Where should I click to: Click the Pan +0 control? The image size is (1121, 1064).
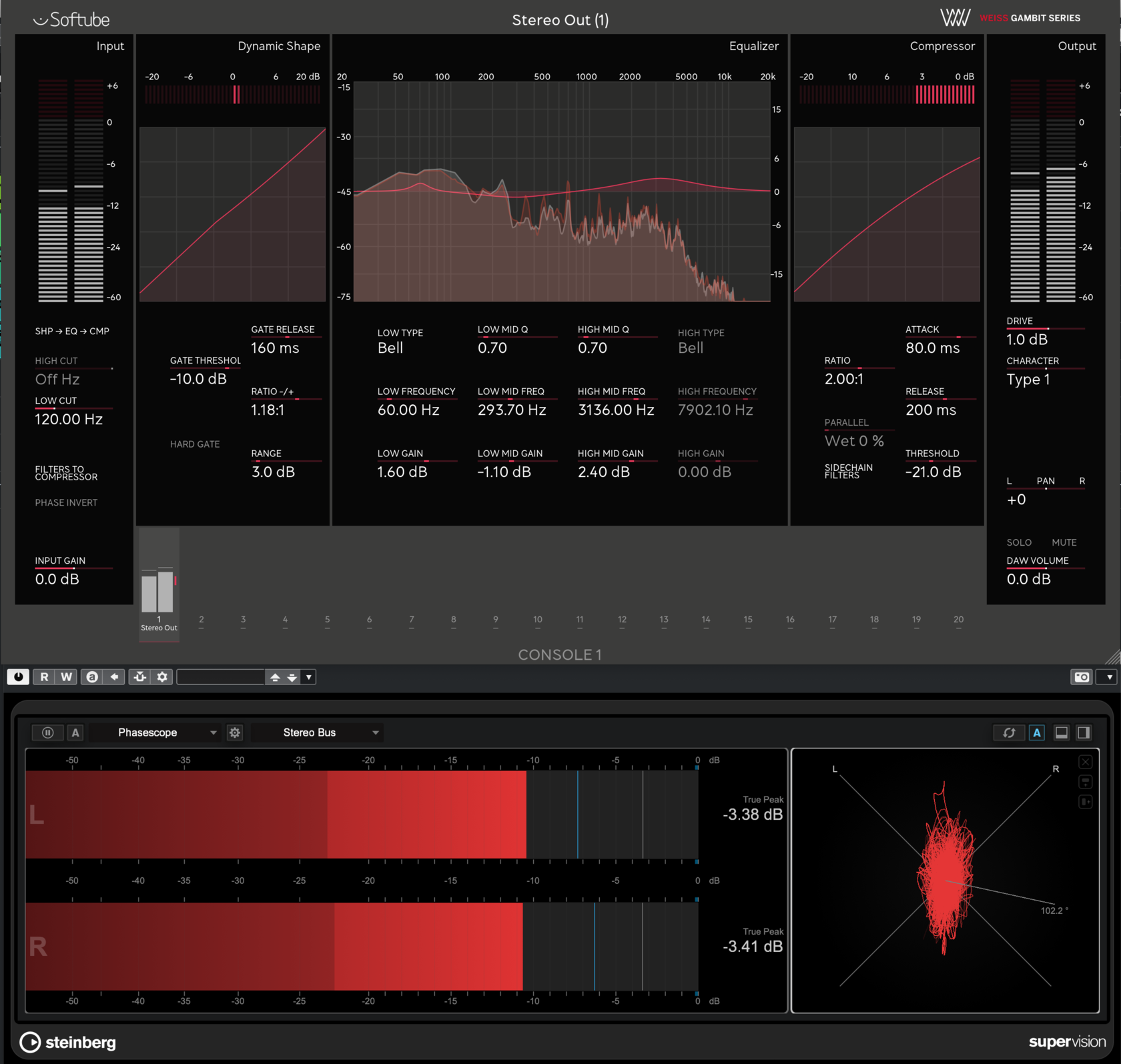(x=1016, y=500)
